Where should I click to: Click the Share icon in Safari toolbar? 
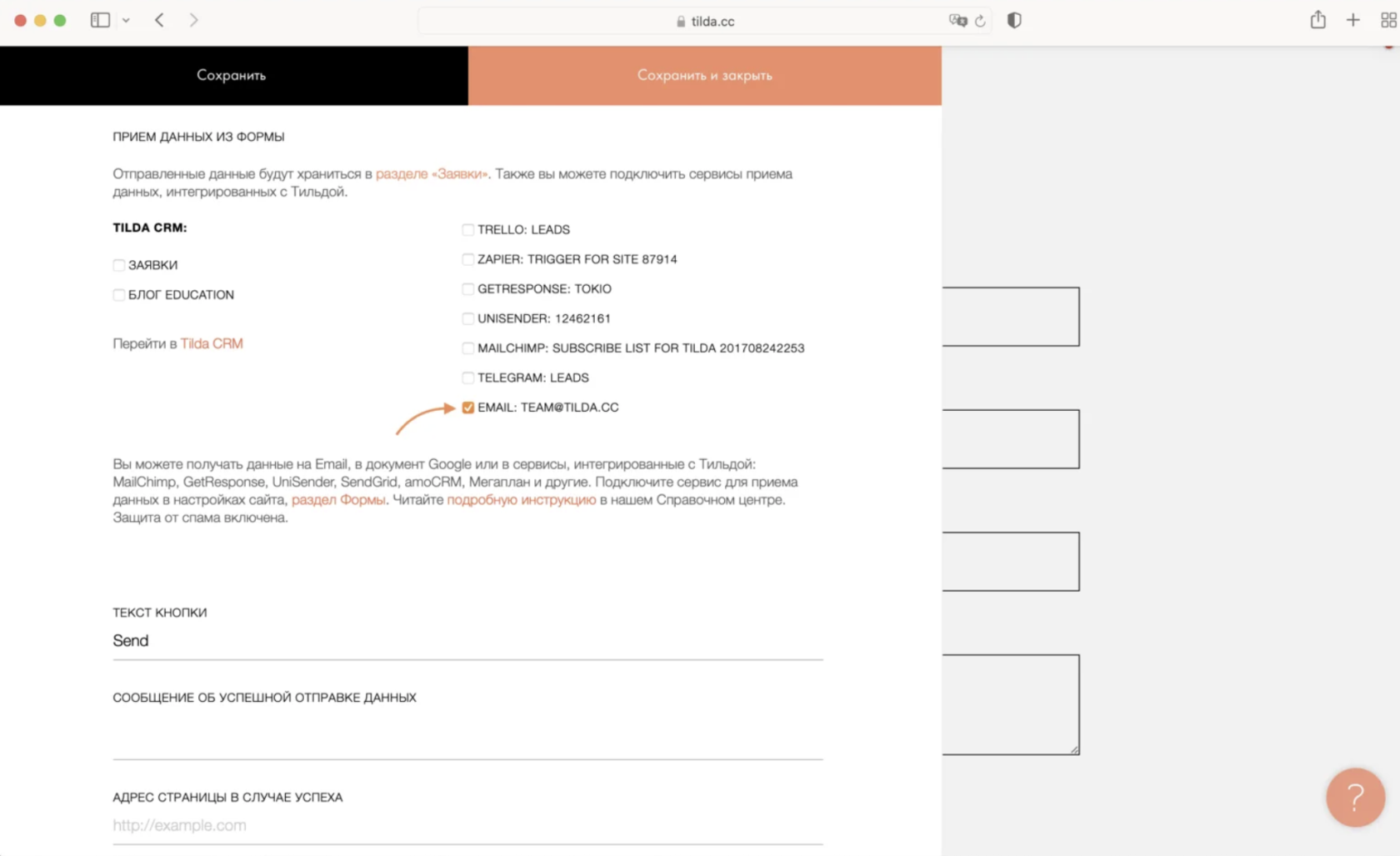1317,20
